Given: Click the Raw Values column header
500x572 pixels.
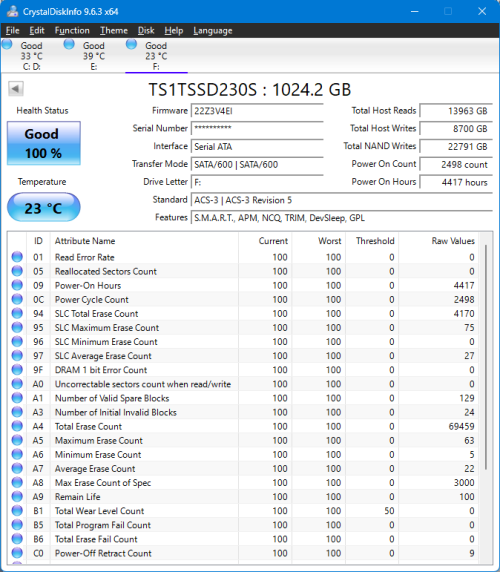Looking at the screenshot, I should [439, 241].
